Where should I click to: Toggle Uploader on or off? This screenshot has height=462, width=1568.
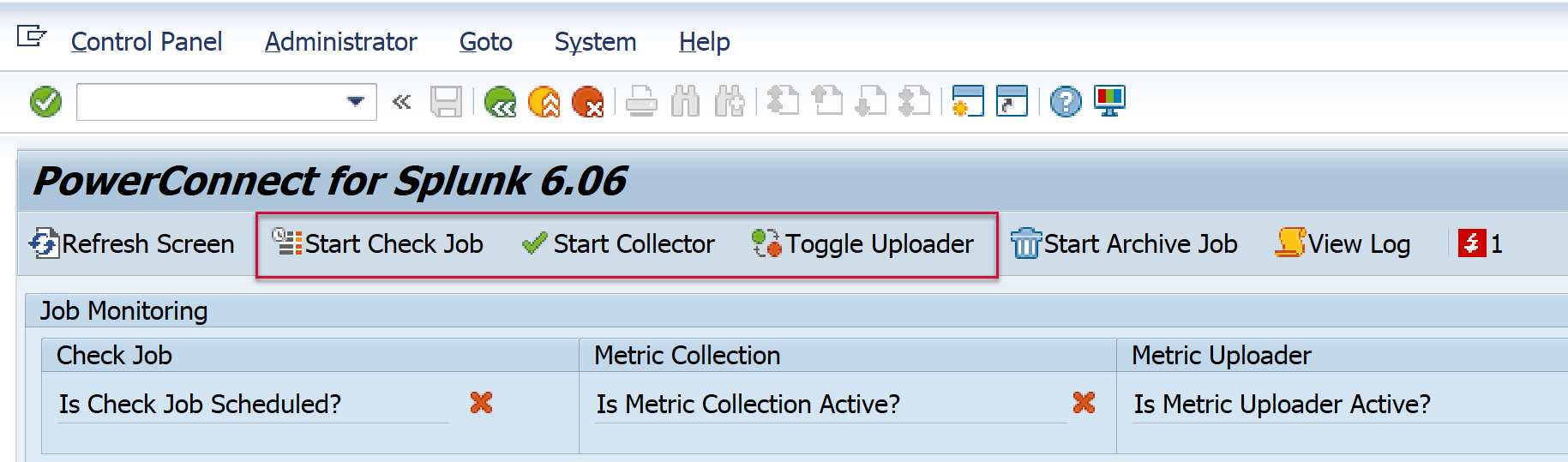(863, 244)
